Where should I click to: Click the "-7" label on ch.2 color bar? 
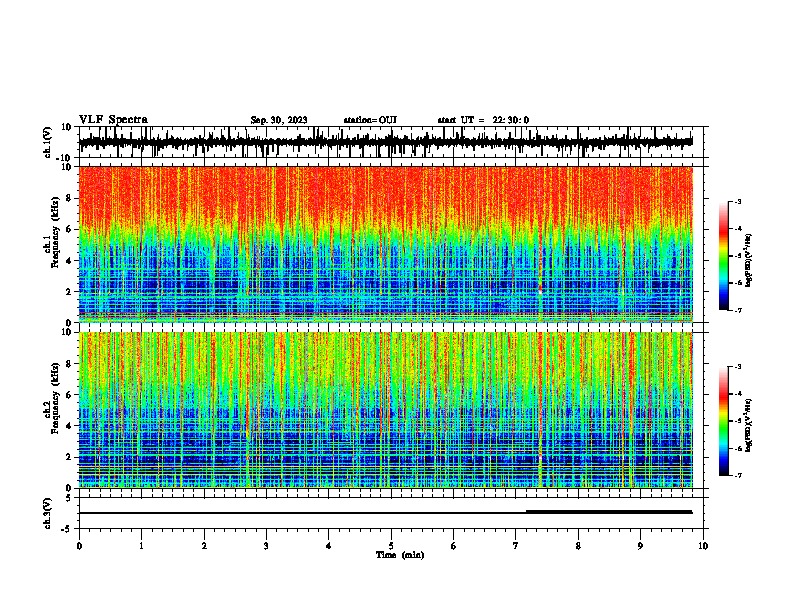tap(738, 476)
